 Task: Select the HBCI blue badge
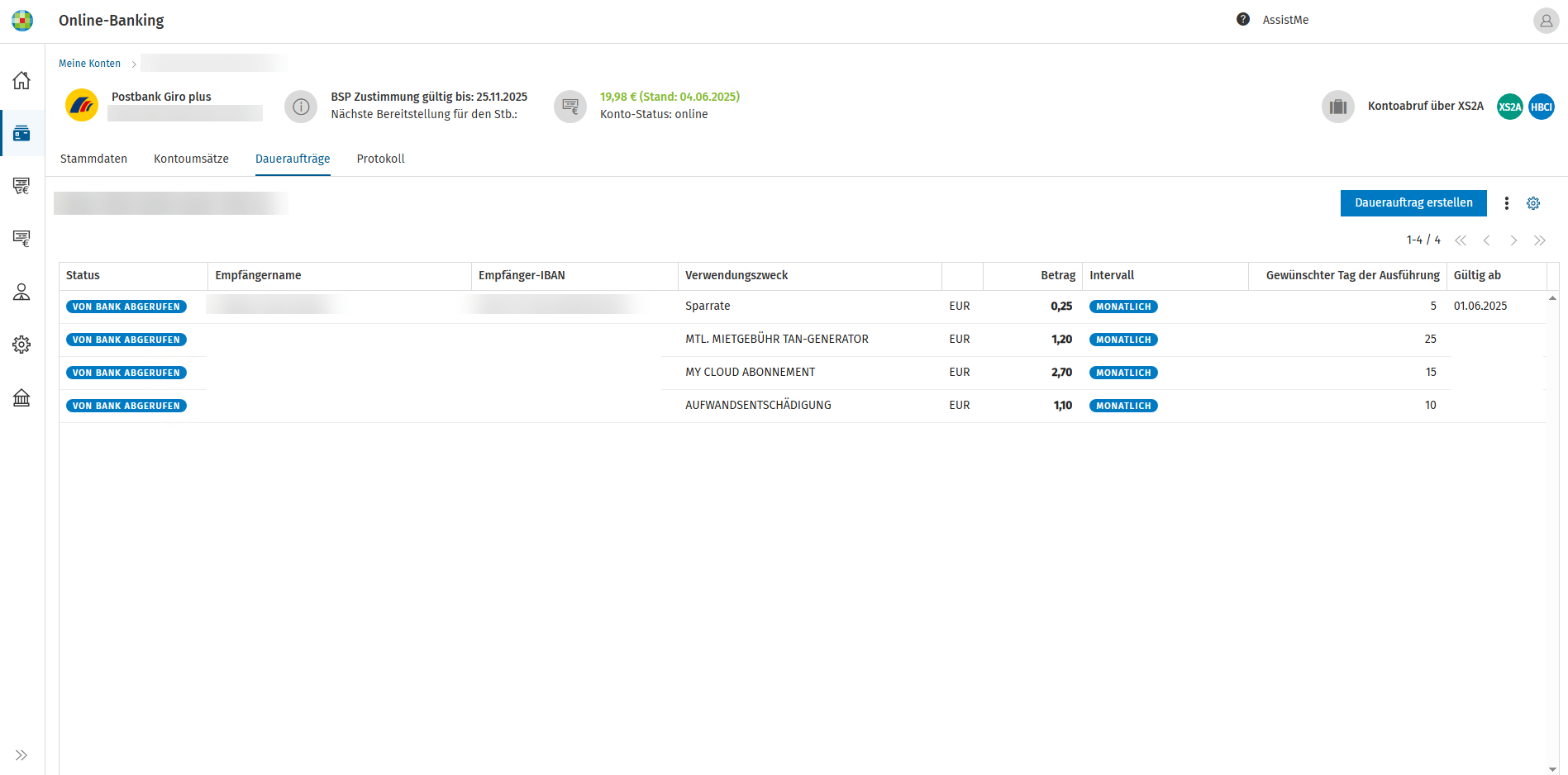tap(1542, 107)
